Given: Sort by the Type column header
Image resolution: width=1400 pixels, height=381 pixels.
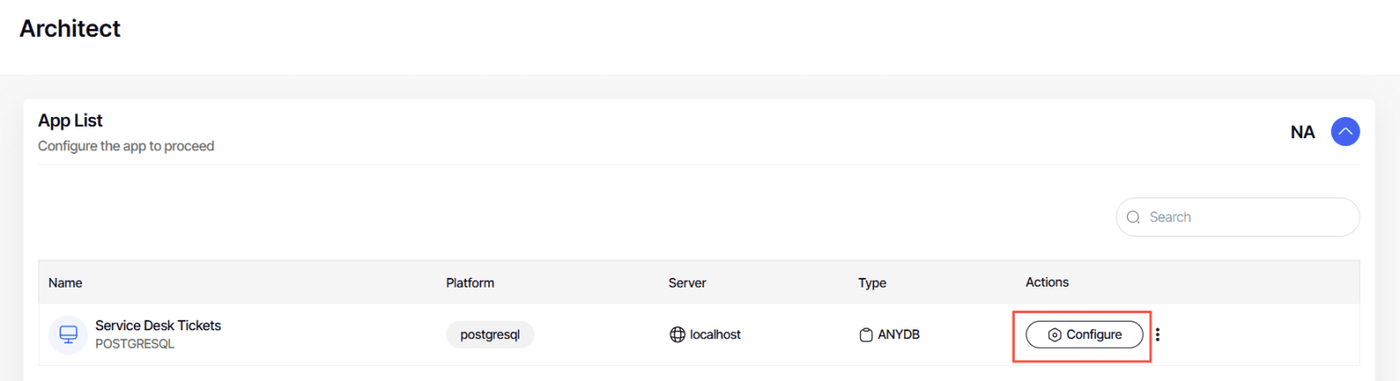Looking at the screenshot, I should pyautogui.click(x=872, y=283).
